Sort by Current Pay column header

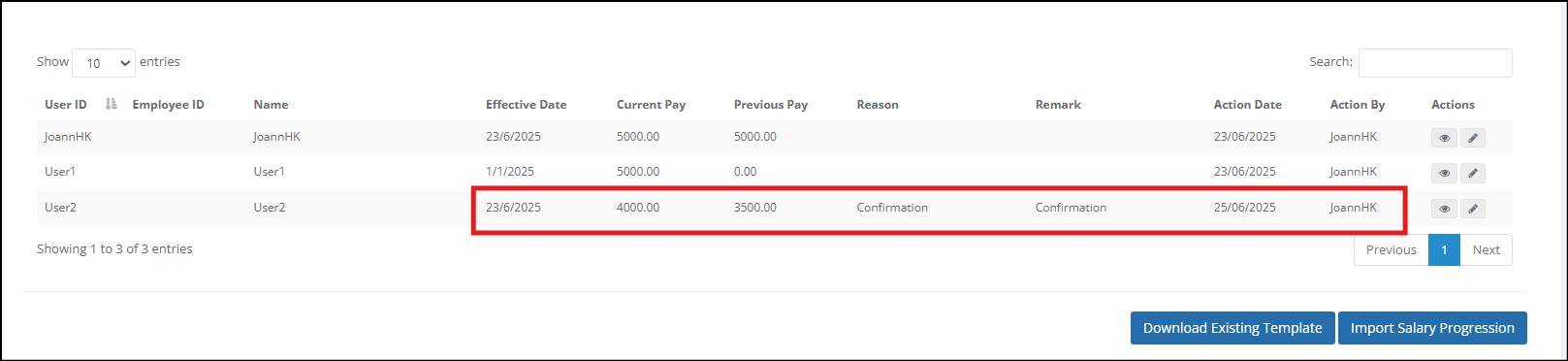click(651, 105)
